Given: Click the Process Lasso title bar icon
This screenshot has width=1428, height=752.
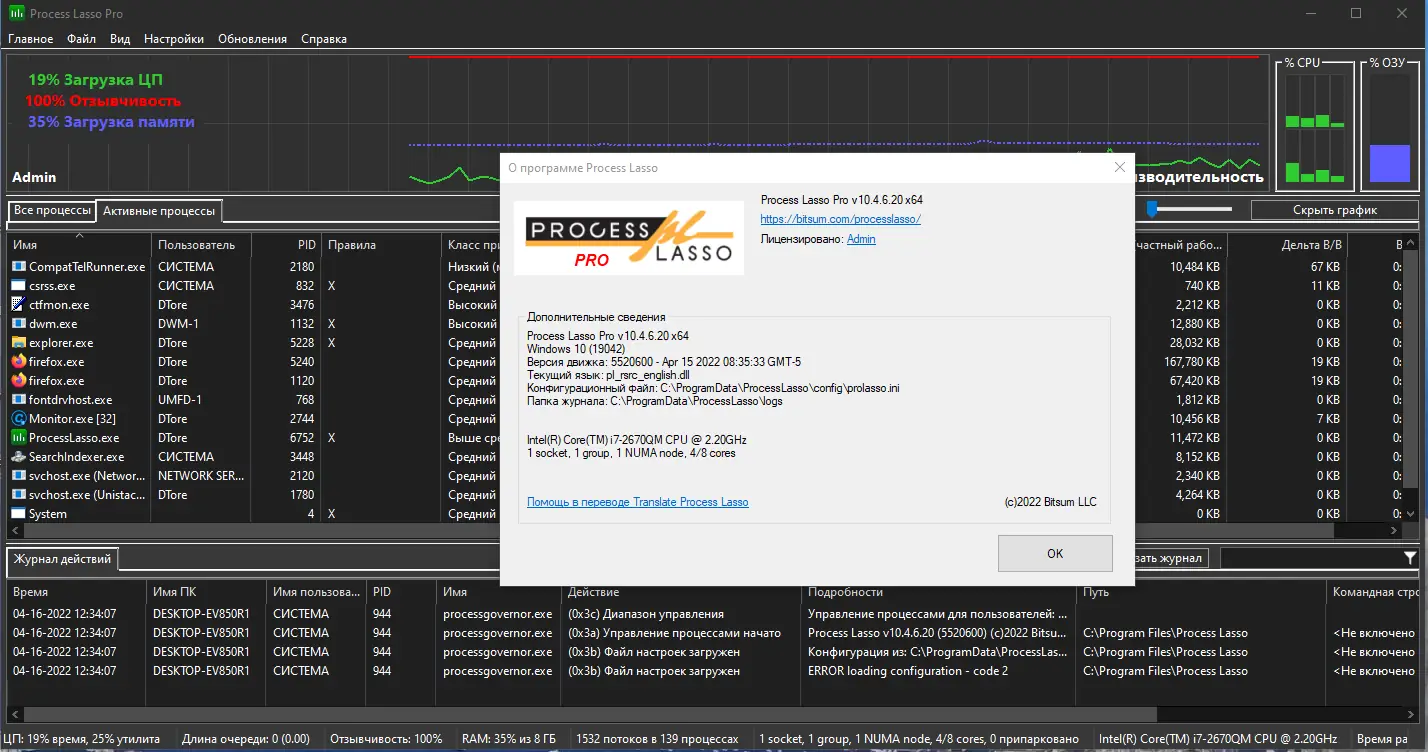Looking at the screenshot, I should pos(16,13).
